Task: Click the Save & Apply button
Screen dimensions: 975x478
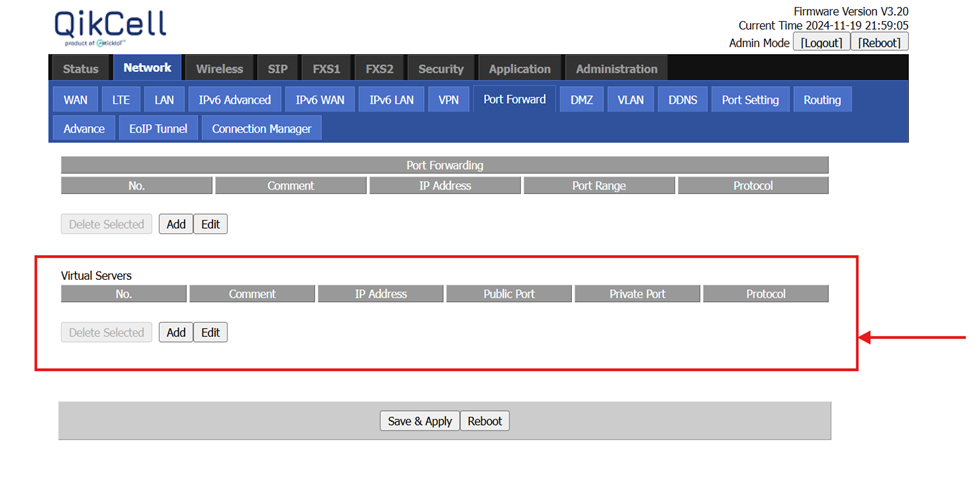Action: (420, 421)
